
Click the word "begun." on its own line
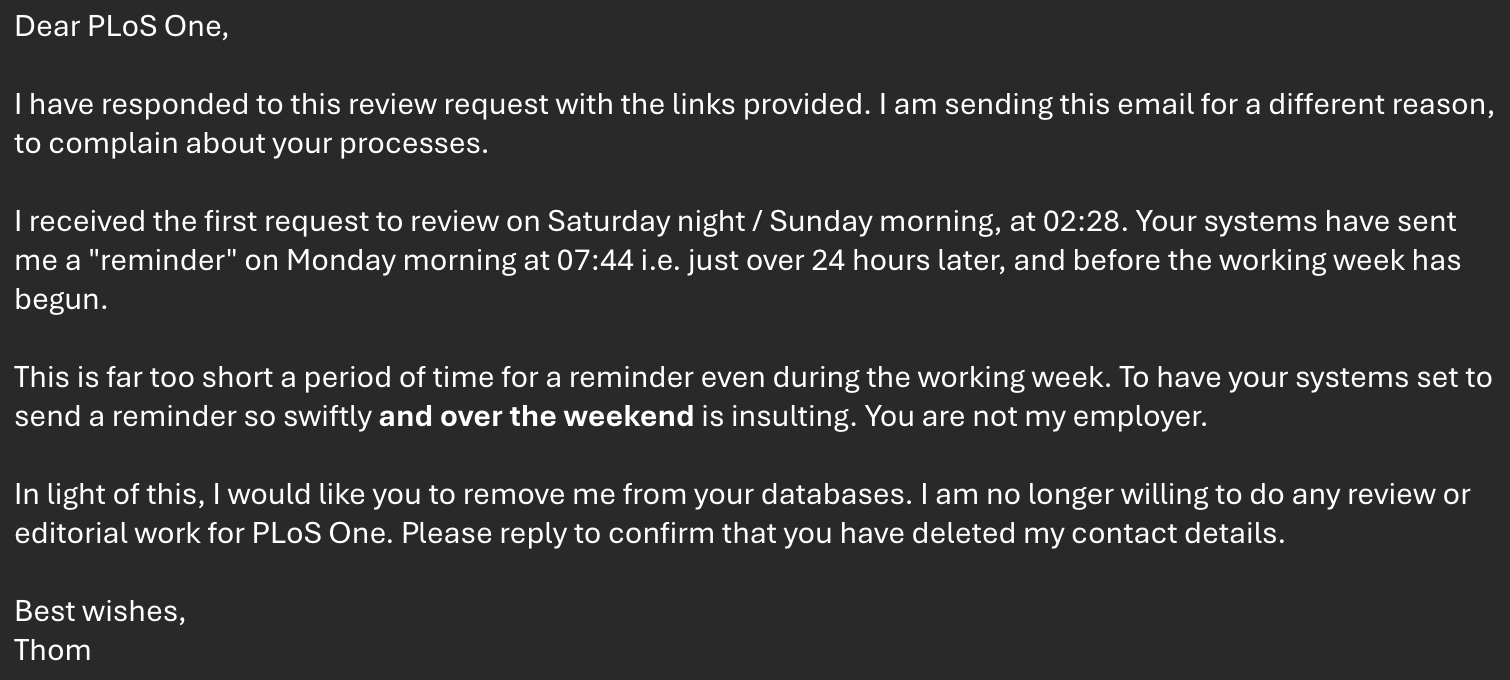pos(60,299)
